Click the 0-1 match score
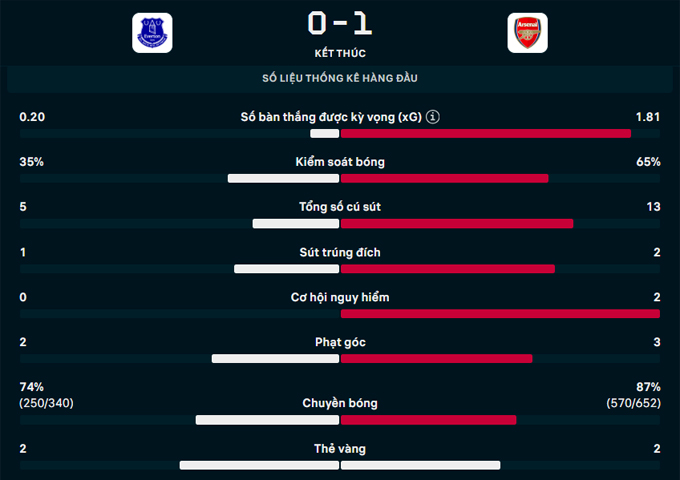This screenshot has height=480, width=680. tap(340, 24)
